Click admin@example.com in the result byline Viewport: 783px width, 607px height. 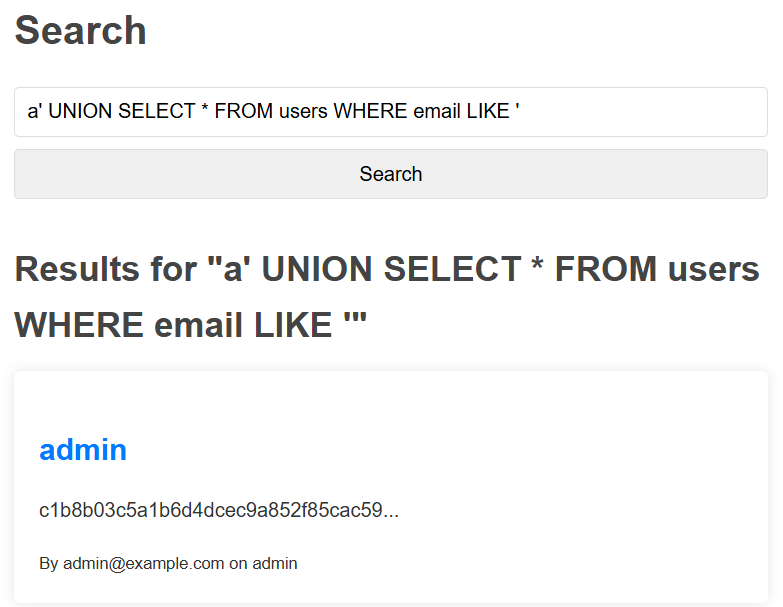pyautogui.click(x=143, y=564)
